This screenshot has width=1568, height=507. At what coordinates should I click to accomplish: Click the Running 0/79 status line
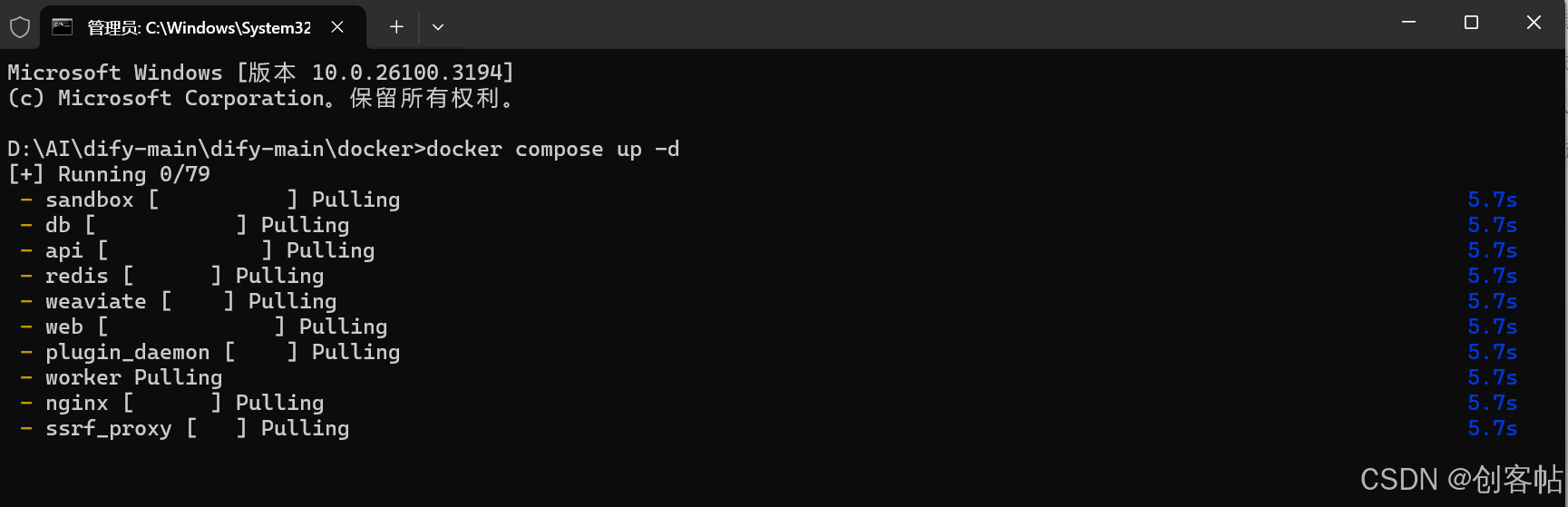coord(109,174)
